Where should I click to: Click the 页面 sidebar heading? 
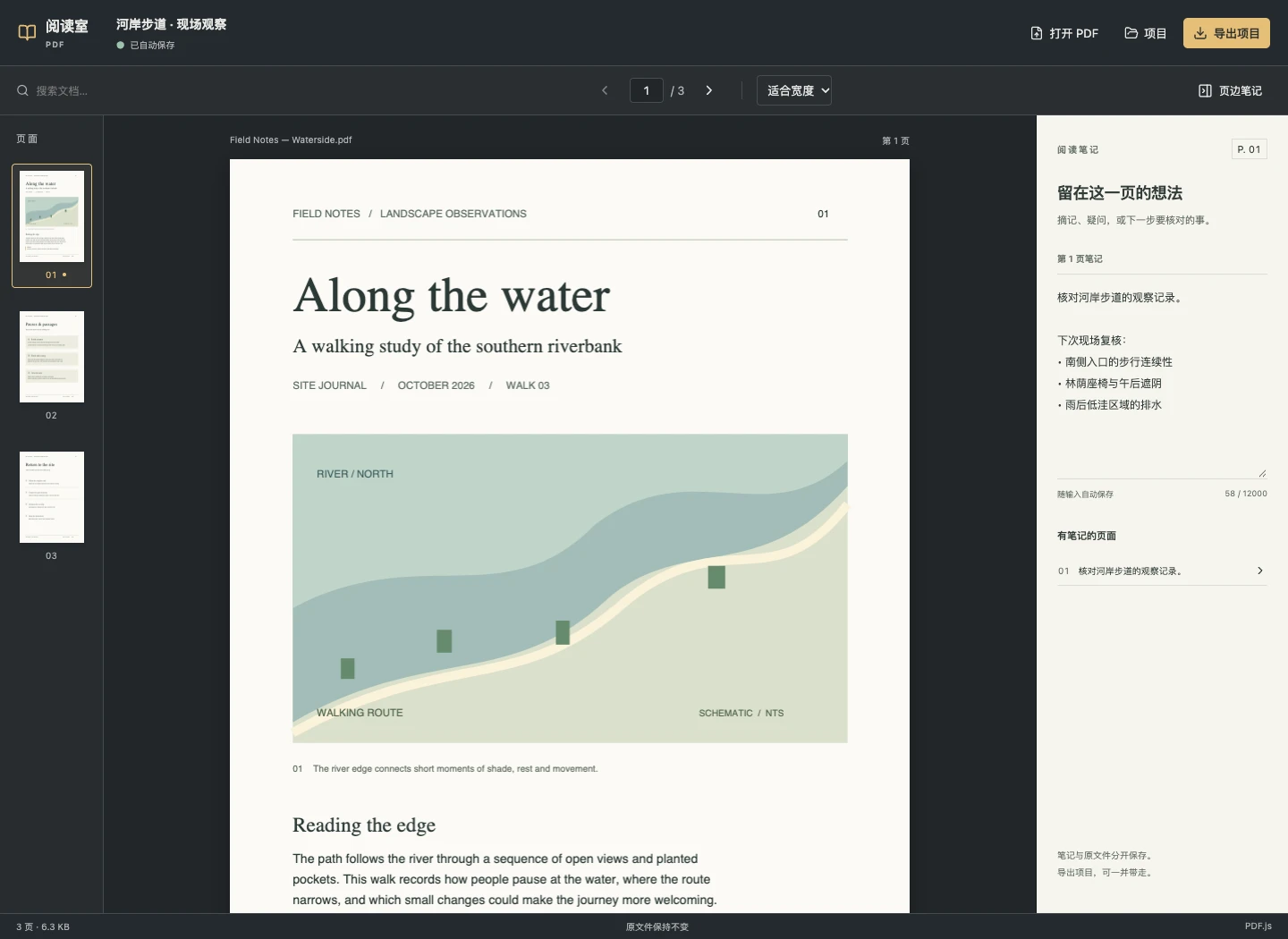click(x=27, y=139)
